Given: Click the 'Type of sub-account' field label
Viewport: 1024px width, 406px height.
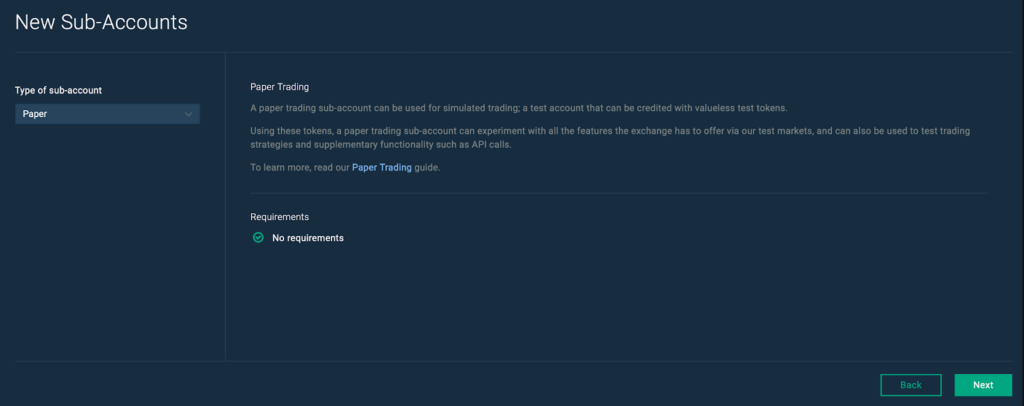Looking at the screenshot, I should [x=58, y=90].
